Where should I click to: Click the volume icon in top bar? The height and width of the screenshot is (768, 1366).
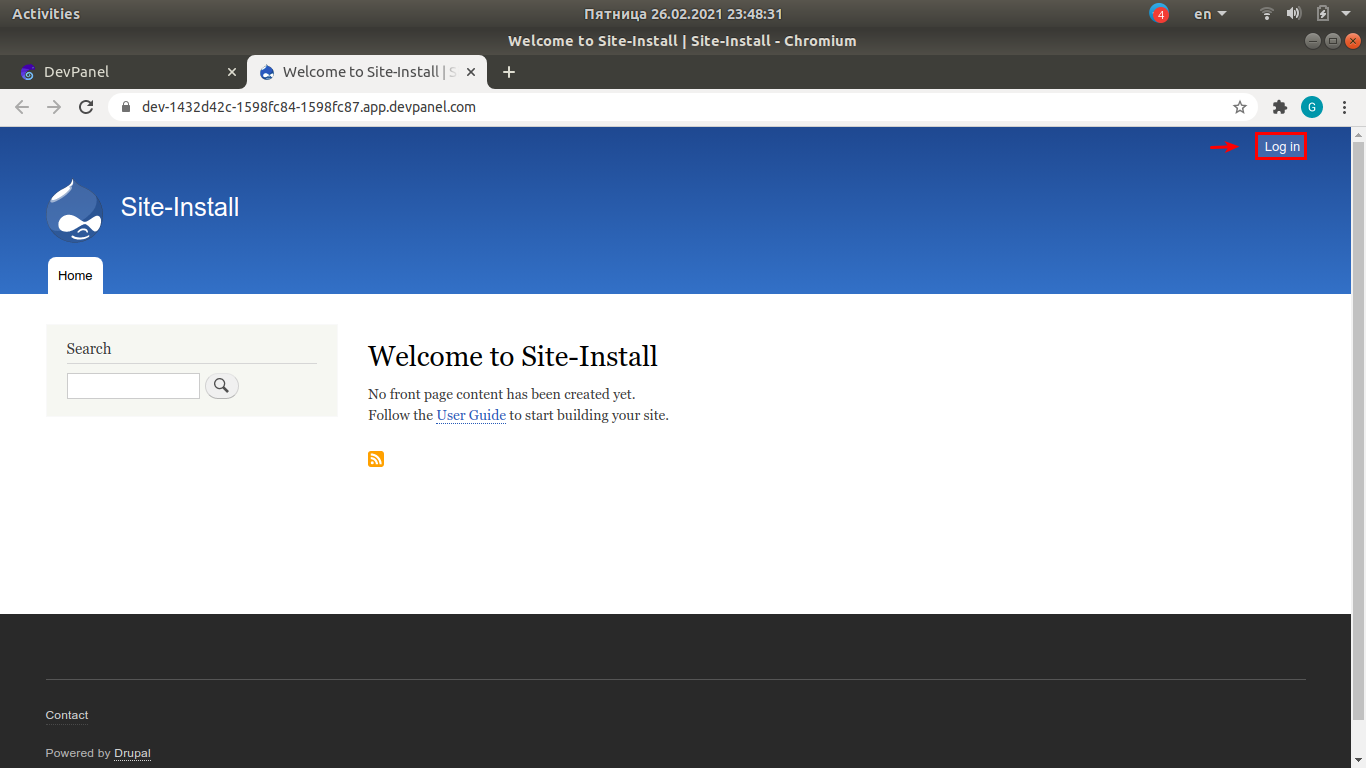1294,13
